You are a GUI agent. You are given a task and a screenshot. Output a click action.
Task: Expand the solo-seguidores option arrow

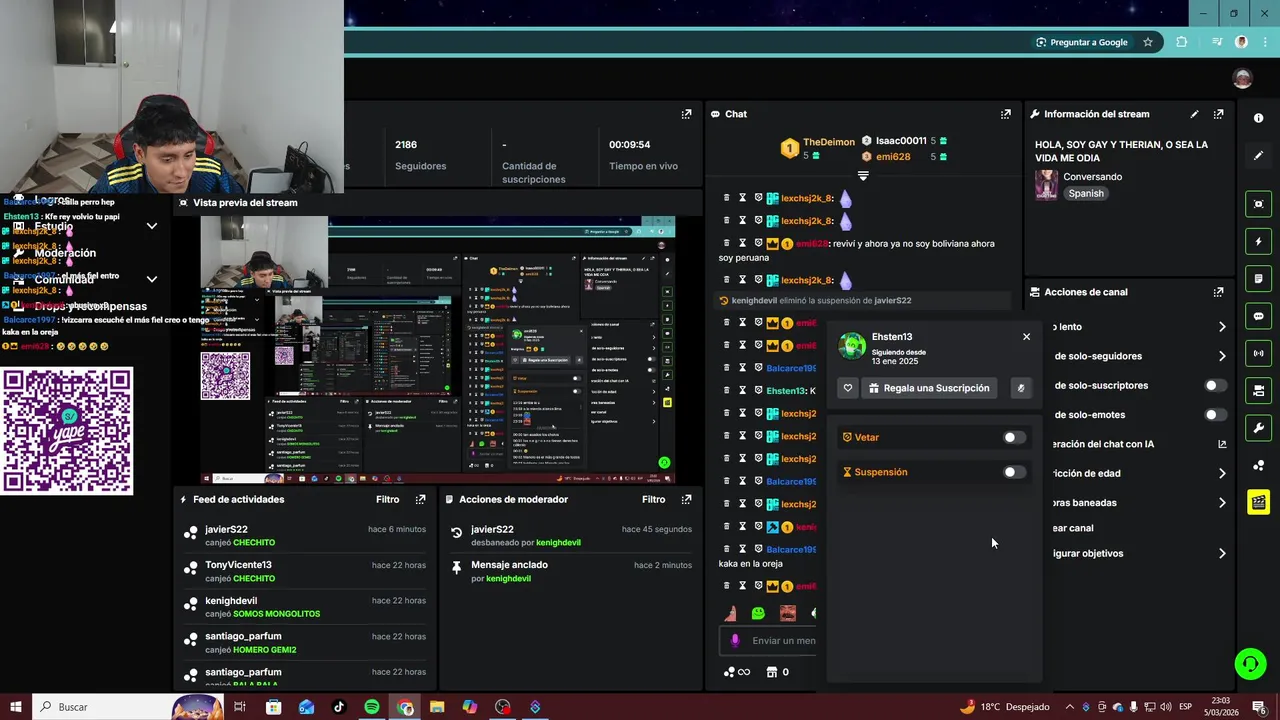1221,356
